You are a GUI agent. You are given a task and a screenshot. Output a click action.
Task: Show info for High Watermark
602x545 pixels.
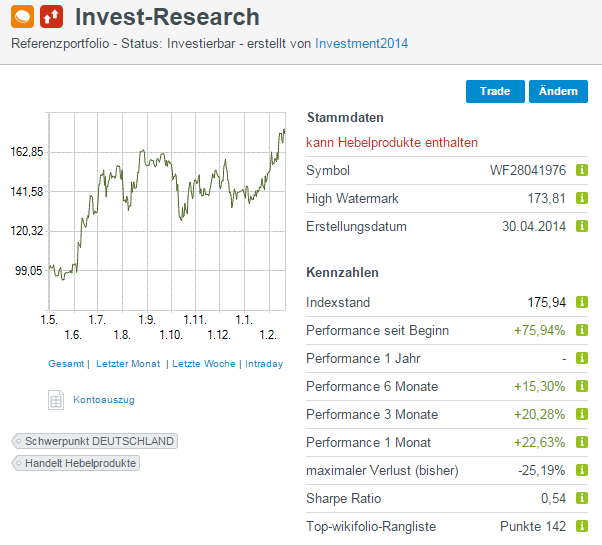(x=582, y=199)
